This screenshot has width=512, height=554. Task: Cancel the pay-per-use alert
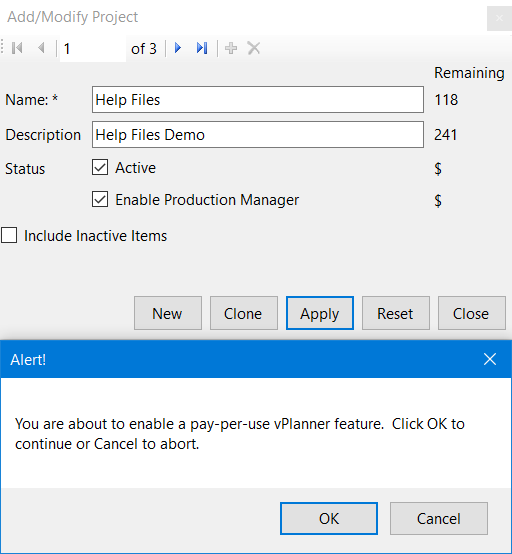point(439,518)
